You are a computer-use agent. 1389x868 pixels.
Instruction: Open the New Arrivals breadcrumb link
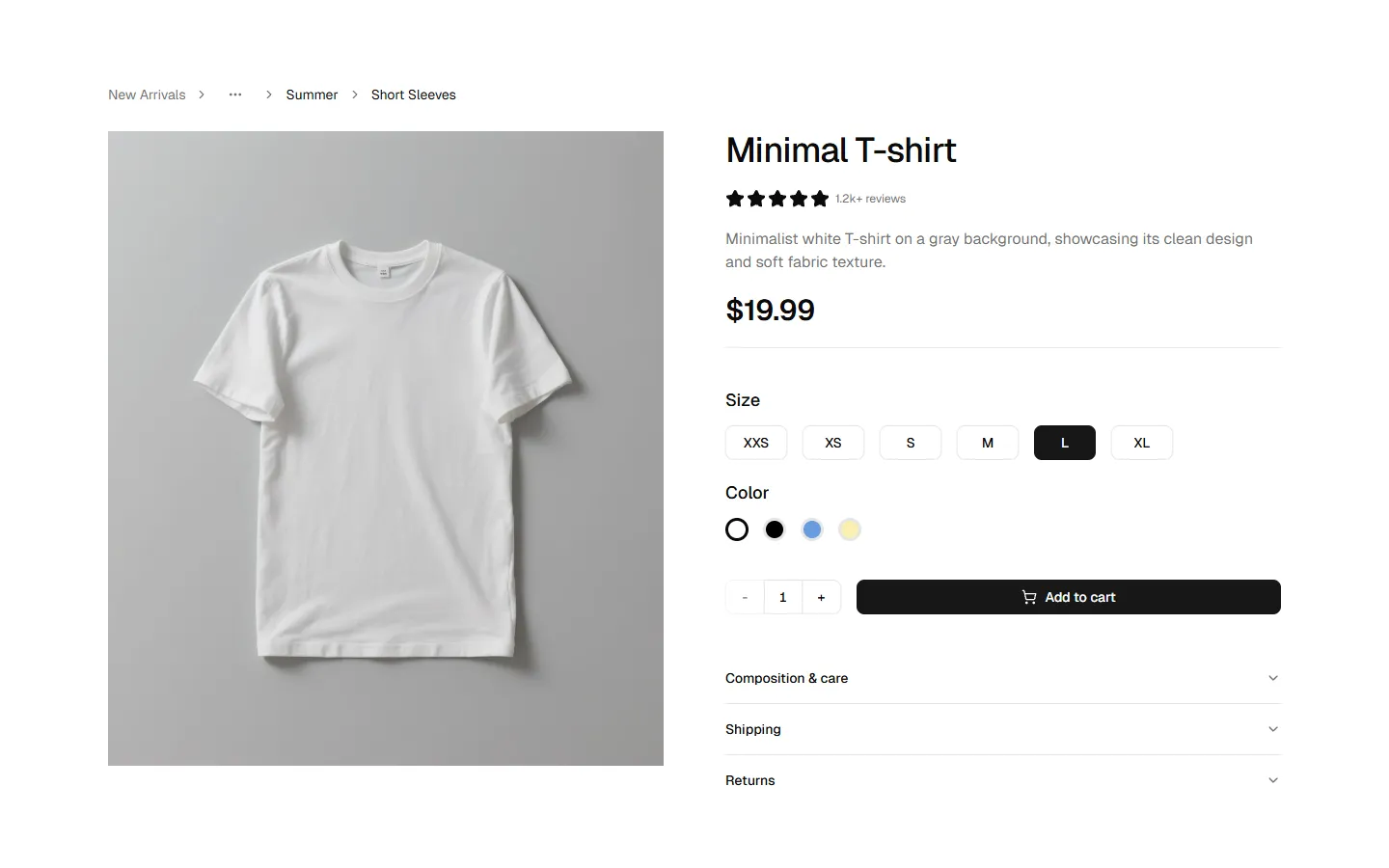coord(147,95)
